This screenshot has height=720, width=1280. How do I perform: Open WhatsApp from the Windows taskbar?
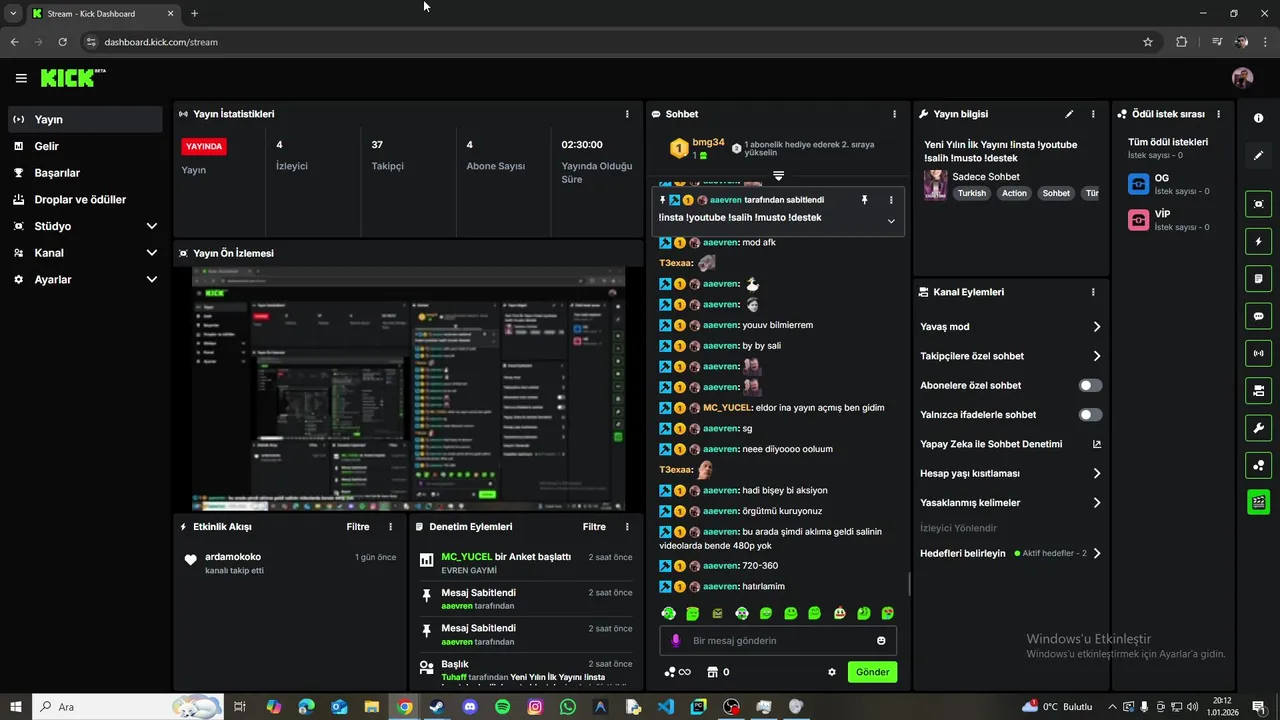click(x=568, y=707)
